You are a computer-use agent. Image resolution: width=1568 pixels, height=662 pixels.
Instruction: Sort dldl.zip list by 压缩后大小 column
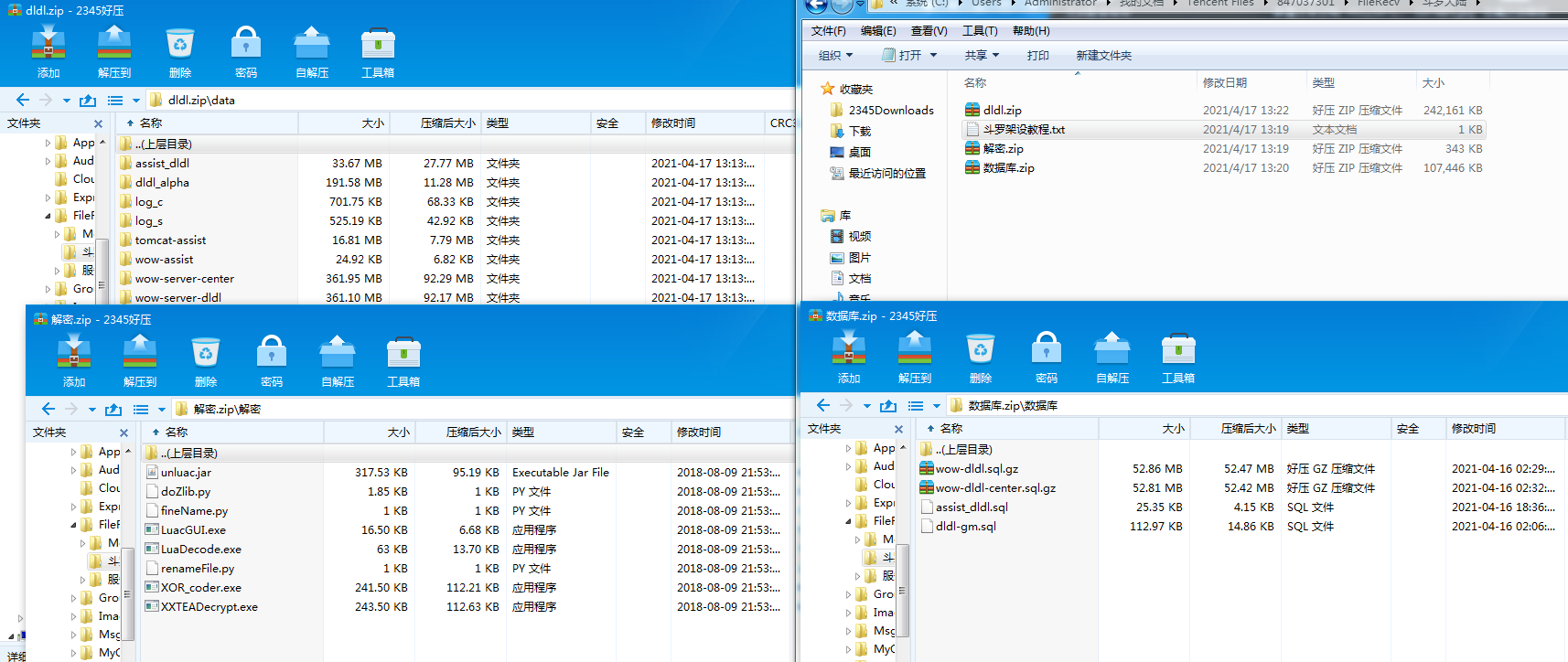pyautogui.click(x=435, y=123)
